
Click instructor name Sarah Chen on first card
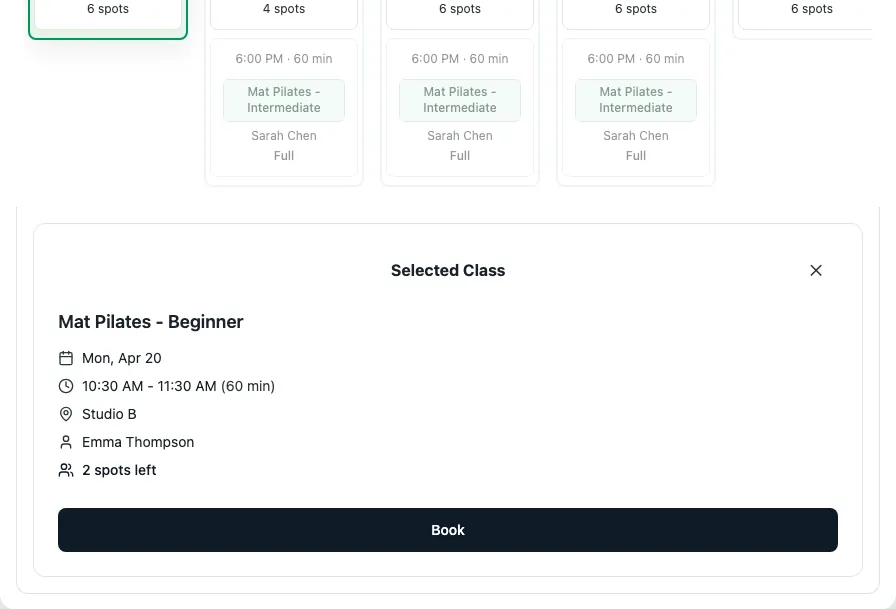[x=284, y=135]
